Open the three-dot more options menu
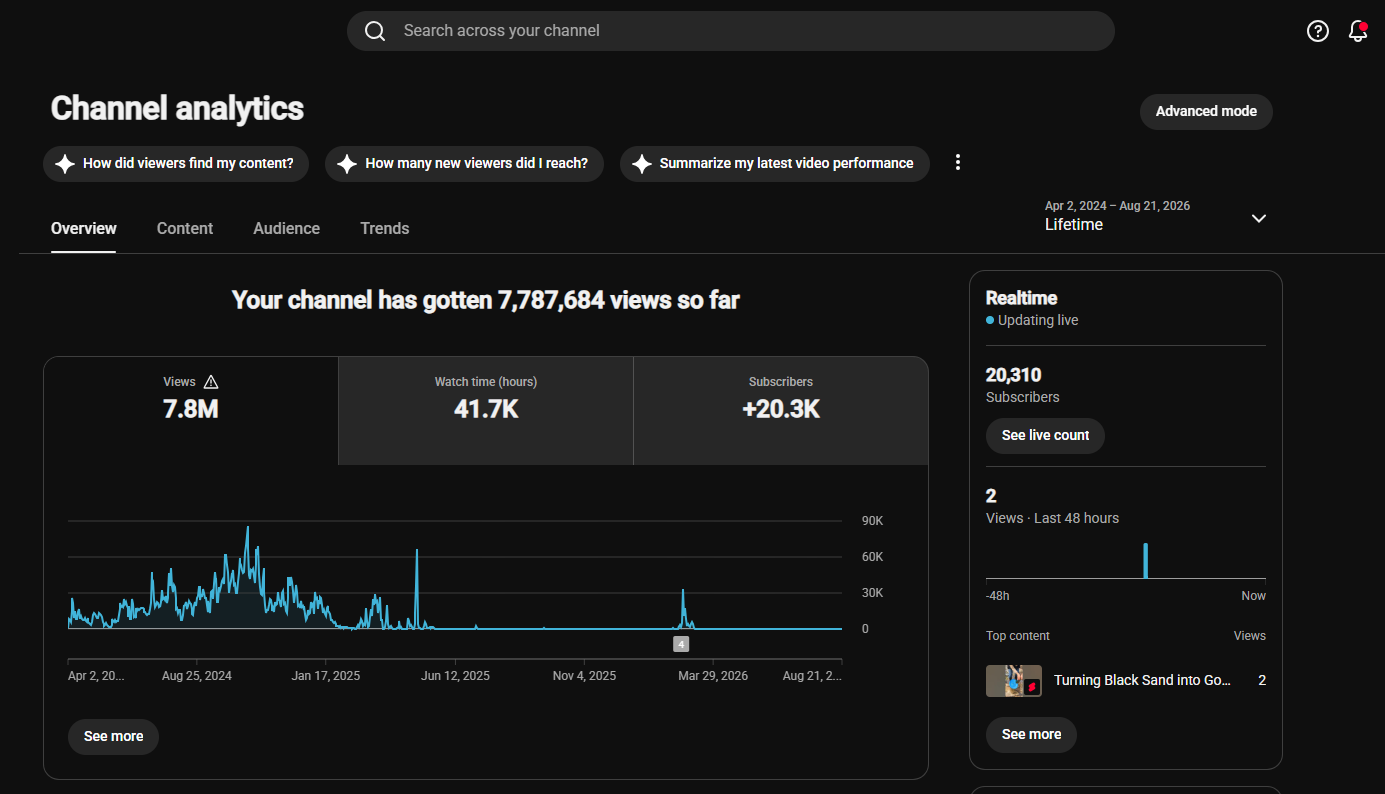 (x=958, y=163)
